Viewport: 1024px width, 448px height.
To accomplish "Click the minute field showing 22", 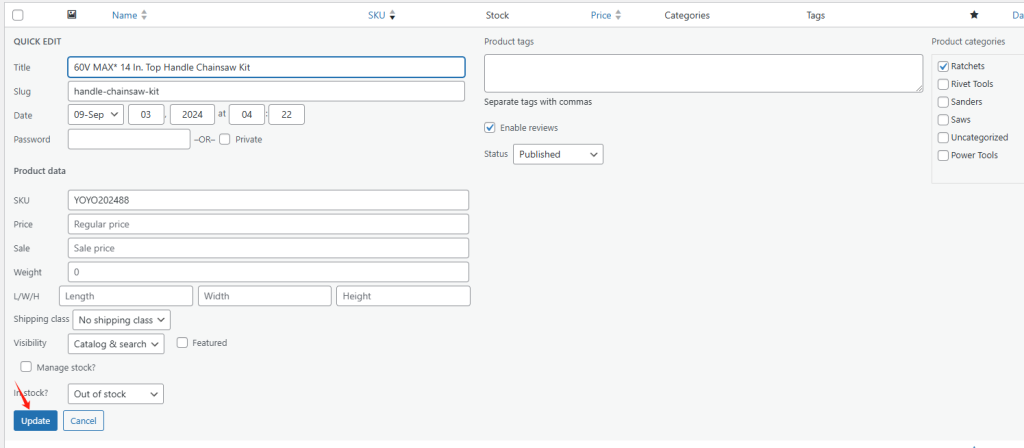I will point(286,114).
